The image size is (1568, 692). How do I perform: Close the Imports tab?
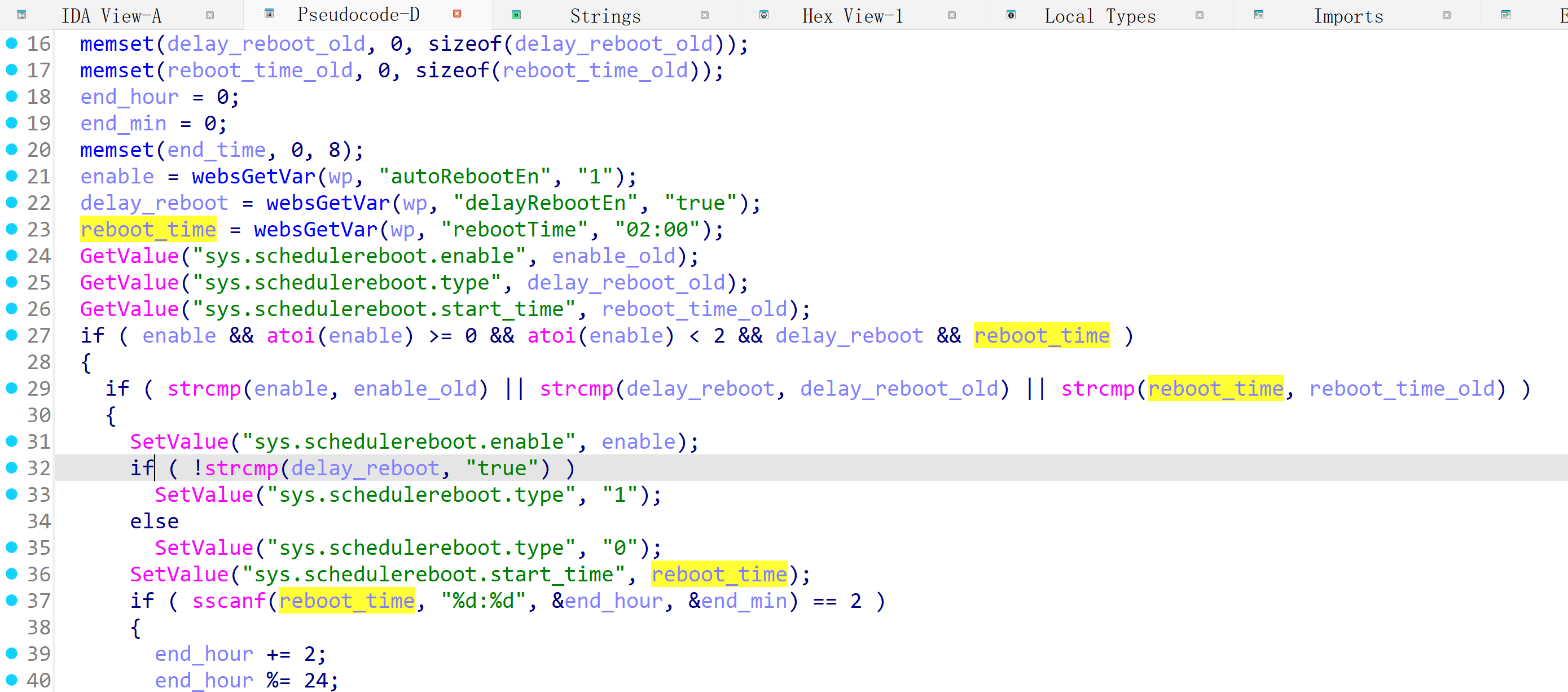[1447, 15]
